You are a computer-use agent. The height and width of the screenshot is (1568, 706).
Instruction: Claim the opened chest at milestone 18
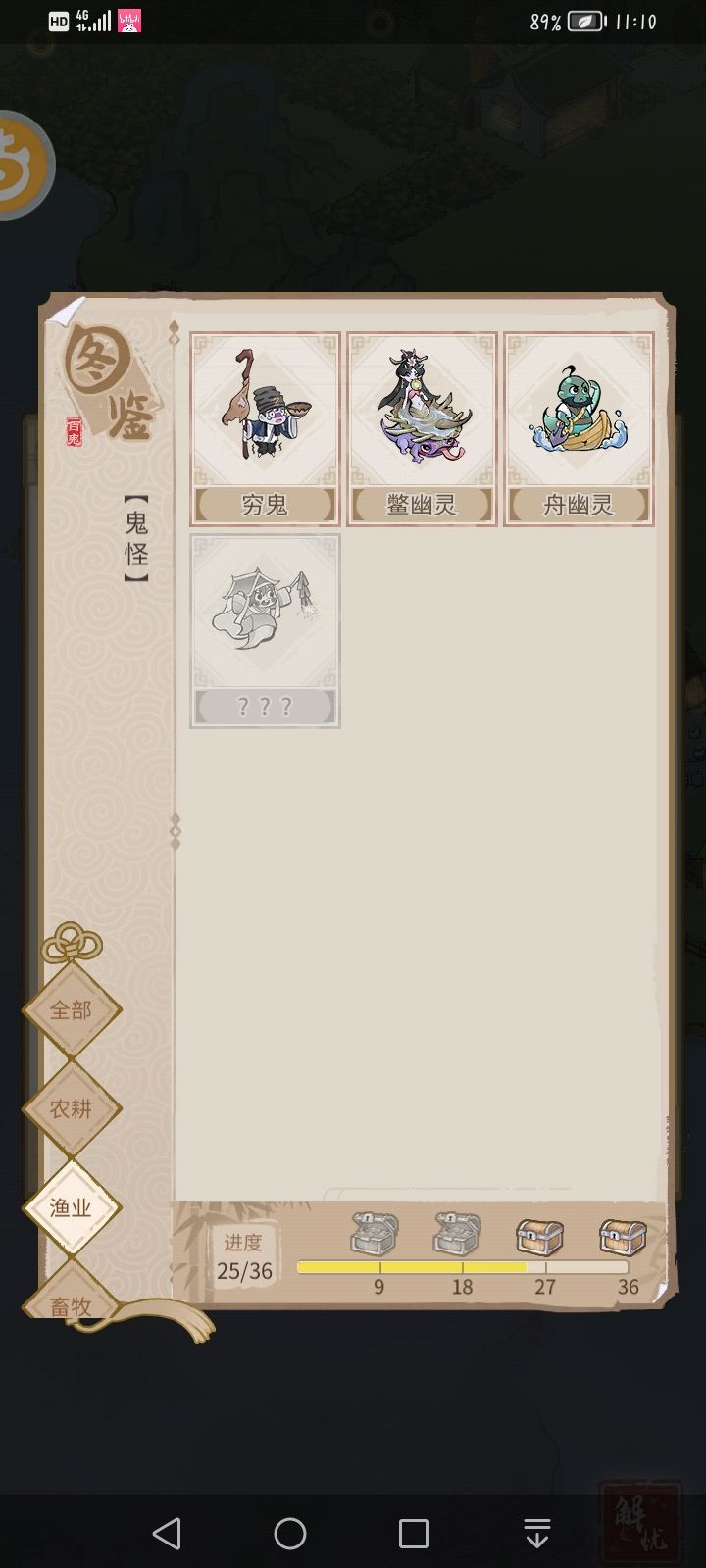458,1234
